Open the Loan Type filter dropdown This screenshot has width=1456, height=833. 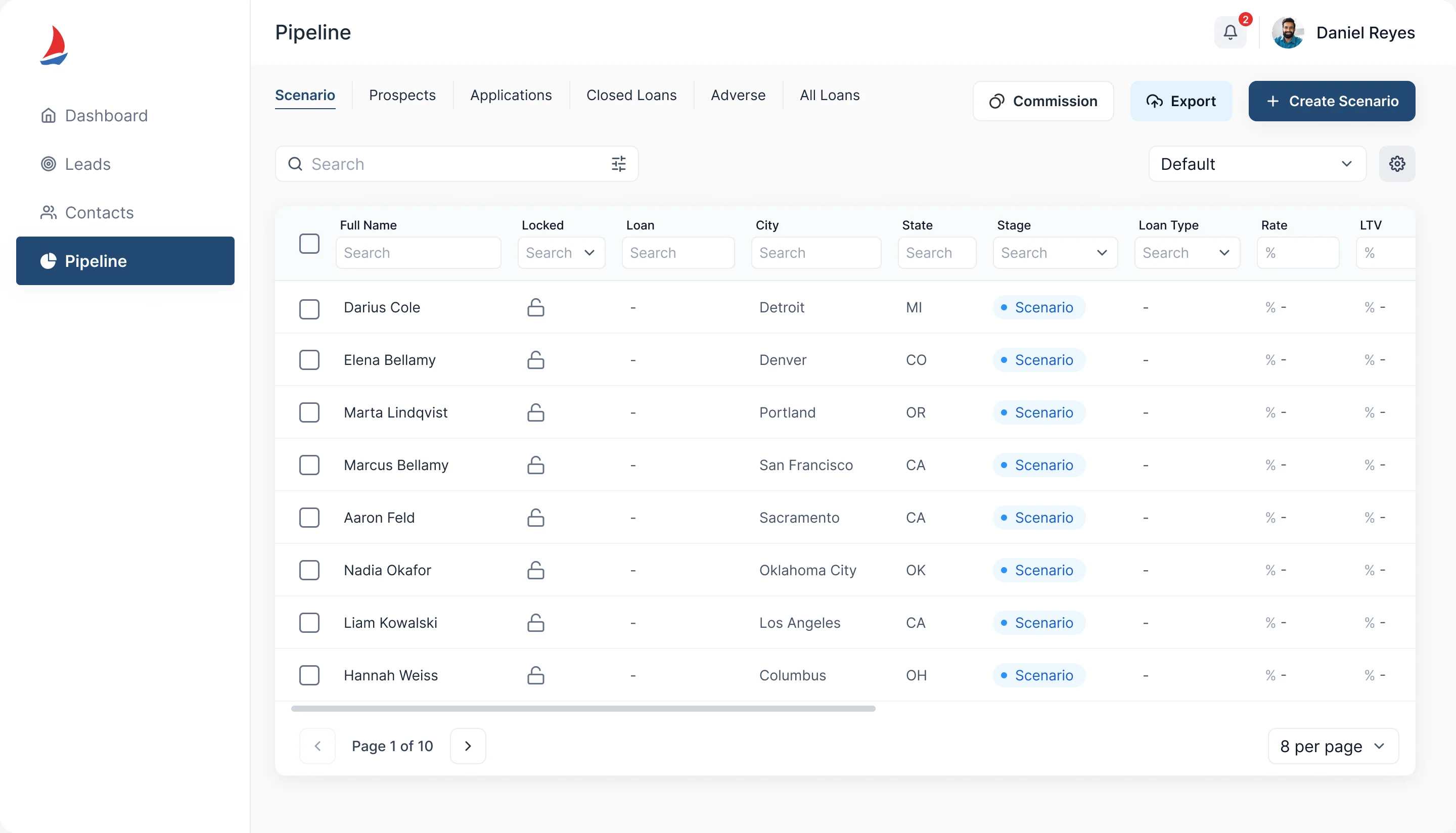pyautogui.click(x=1187, y=253)
